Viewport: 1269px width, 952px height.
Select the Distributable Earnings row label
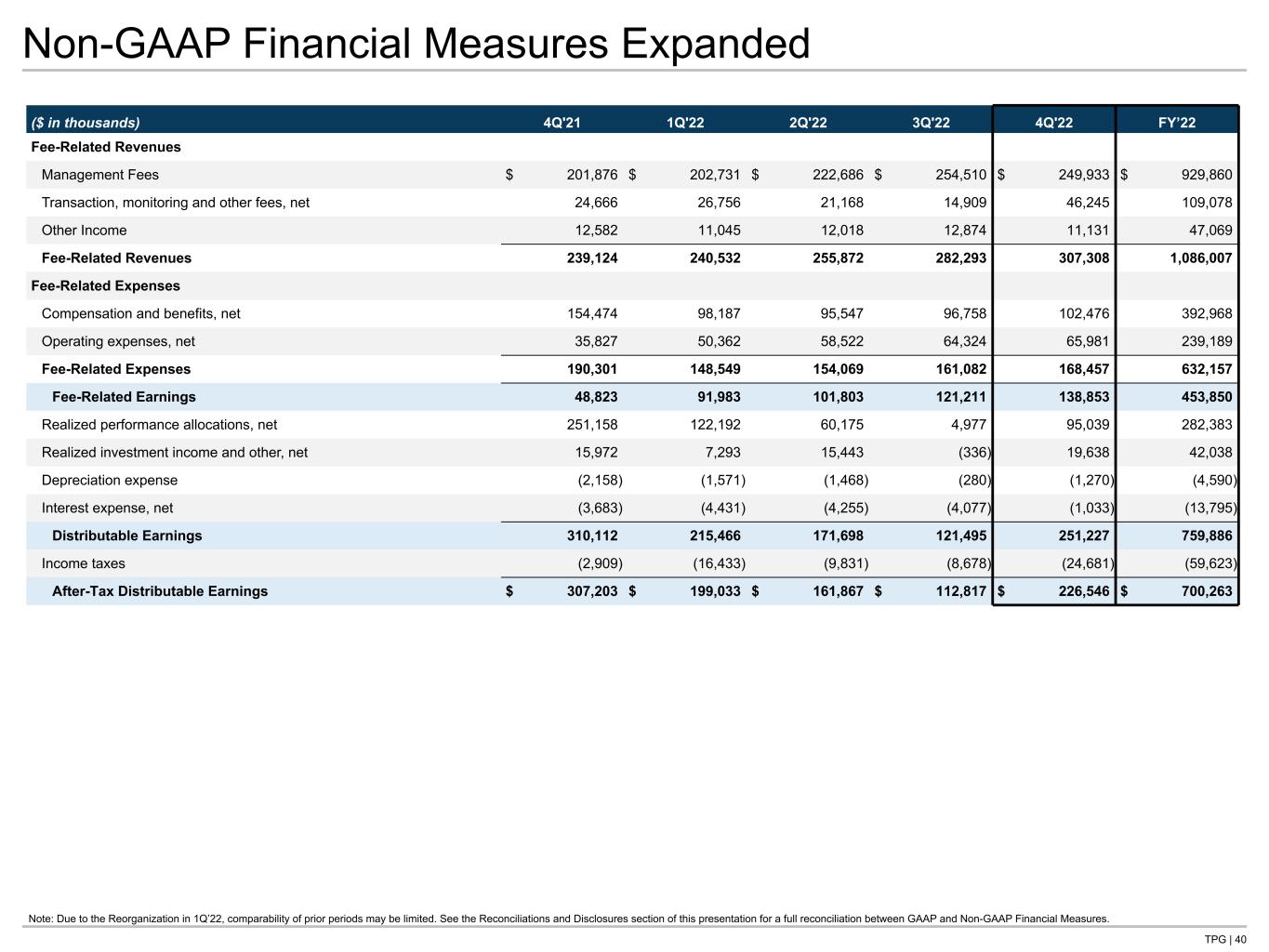[x=126, y=535]
